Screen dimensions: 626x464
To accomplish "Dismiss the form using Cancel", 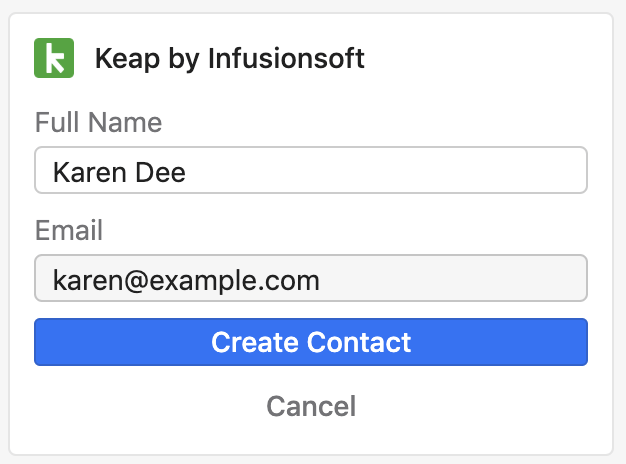I will point(311,406).
